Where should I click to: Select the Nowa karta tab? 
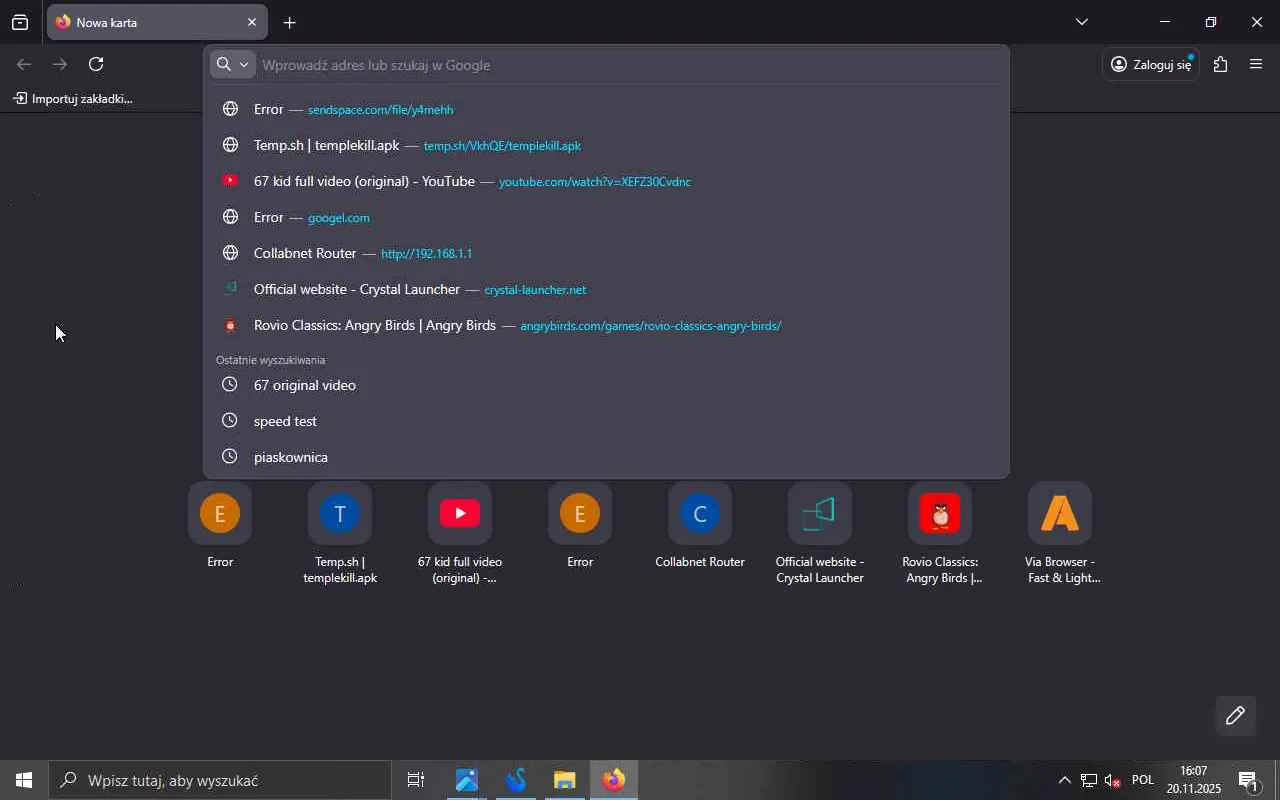pos(156,22)
